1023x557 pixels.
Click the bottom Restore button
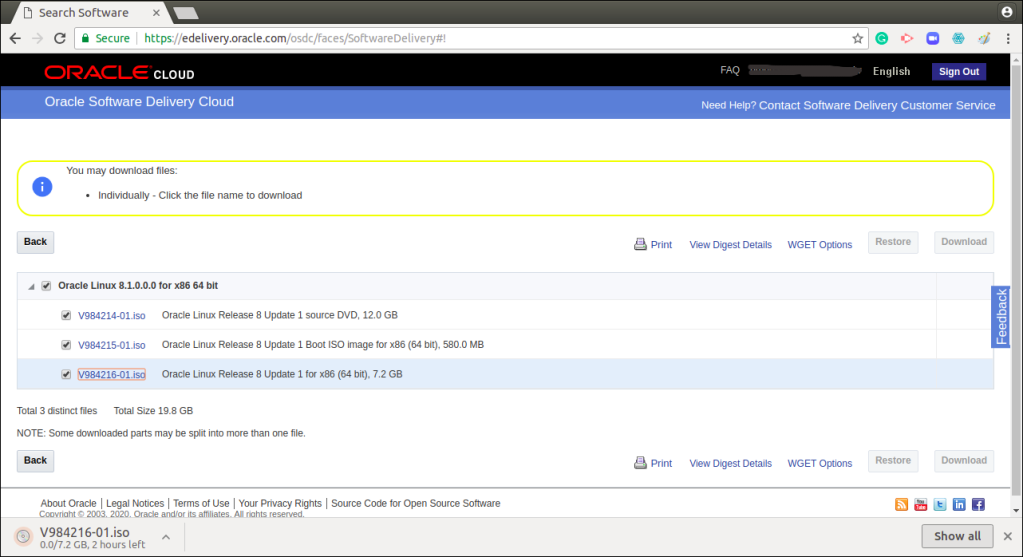pyautogui.click(x=893, y=460)
